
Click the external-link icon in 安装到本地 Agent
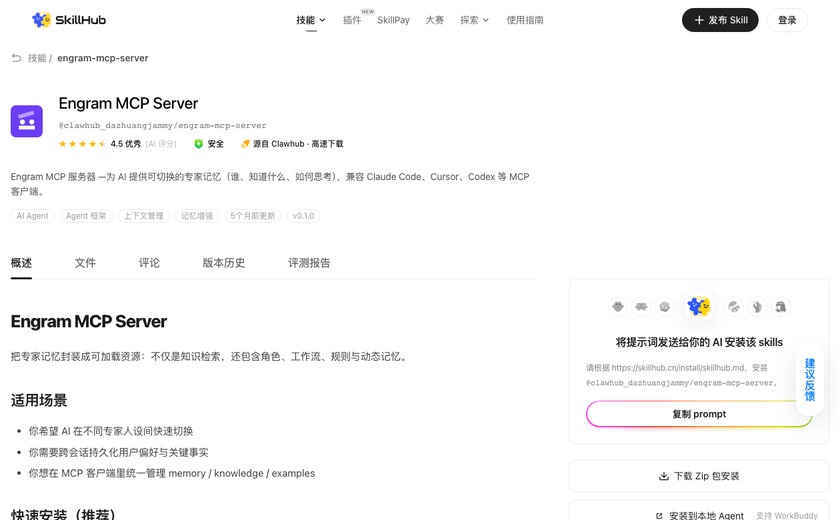tap(659, 516)
